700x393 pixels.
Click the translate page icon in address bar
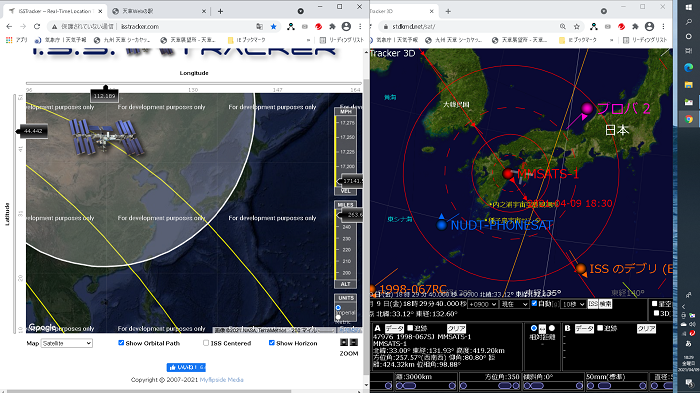click(x=259, y=27)
